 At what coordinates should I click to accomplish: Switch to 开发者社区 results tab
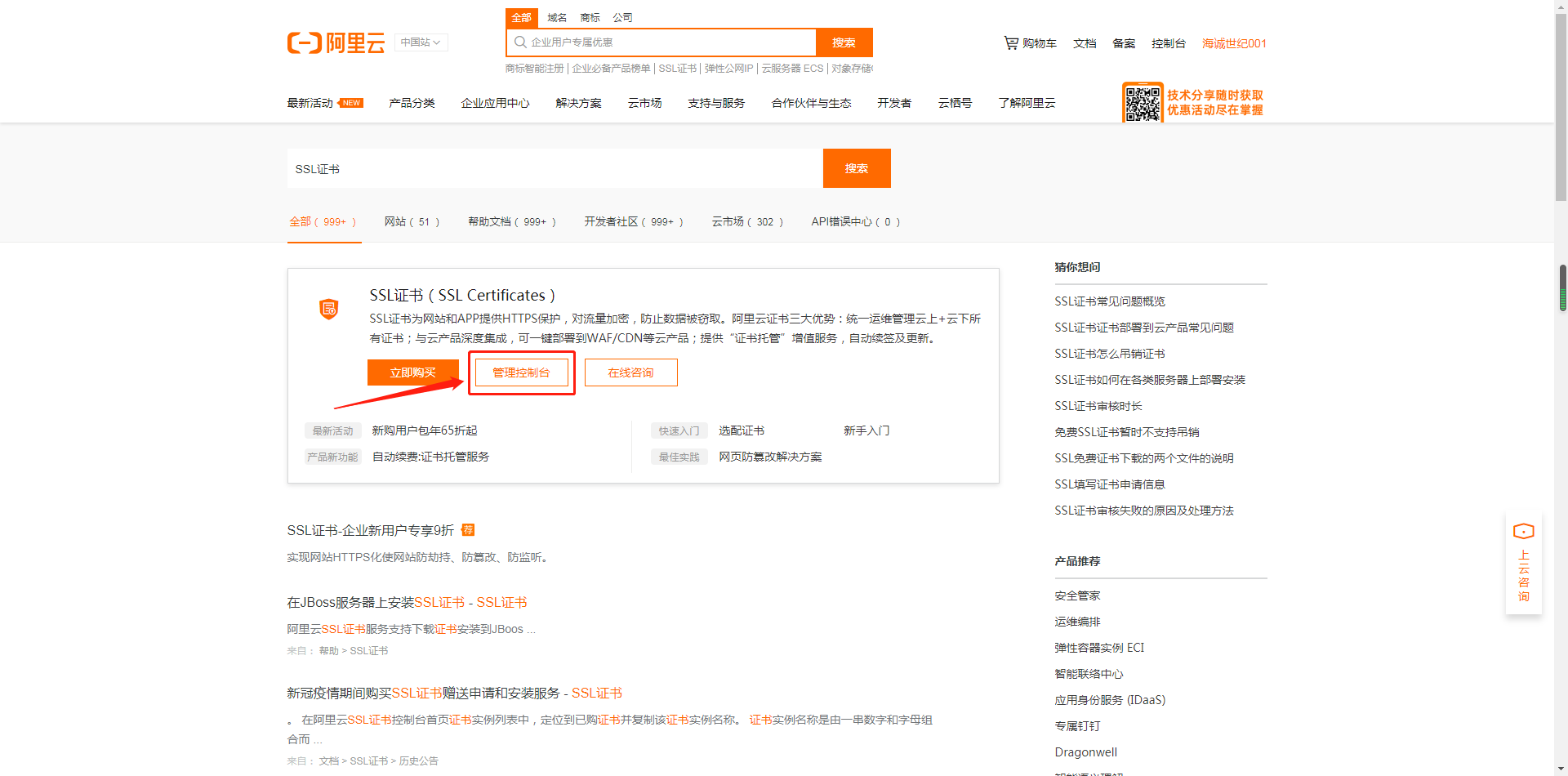click(634, 221)
